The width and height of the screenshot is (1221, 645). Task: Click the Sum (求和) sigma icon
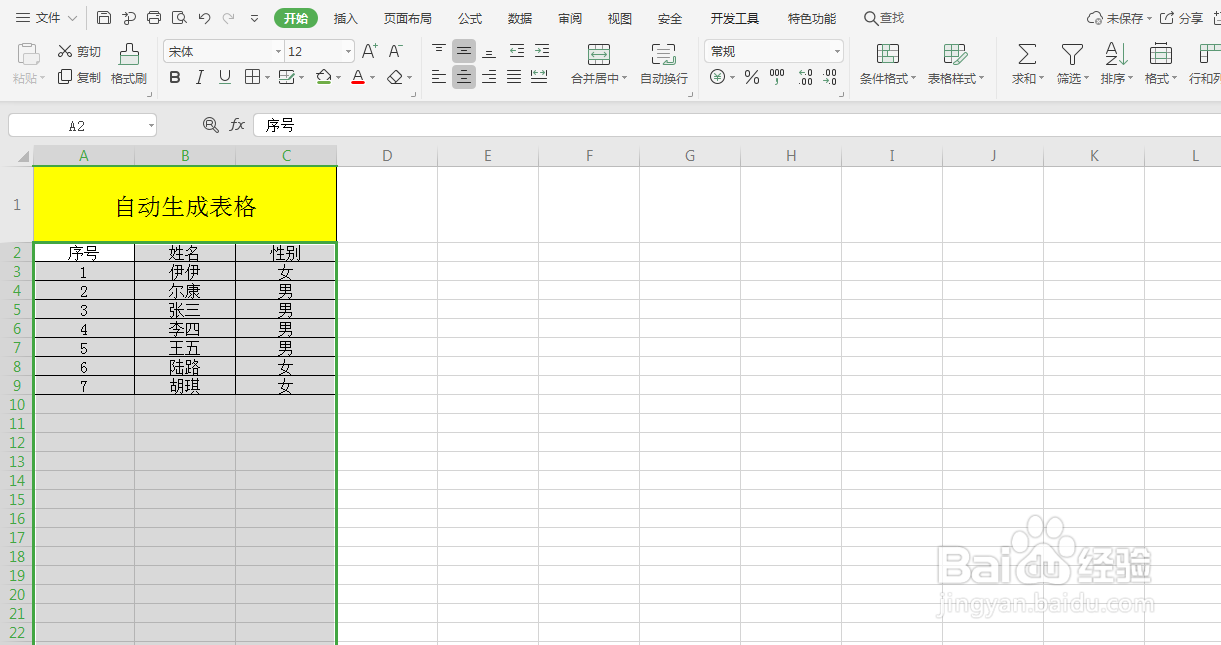(1026, 54)
